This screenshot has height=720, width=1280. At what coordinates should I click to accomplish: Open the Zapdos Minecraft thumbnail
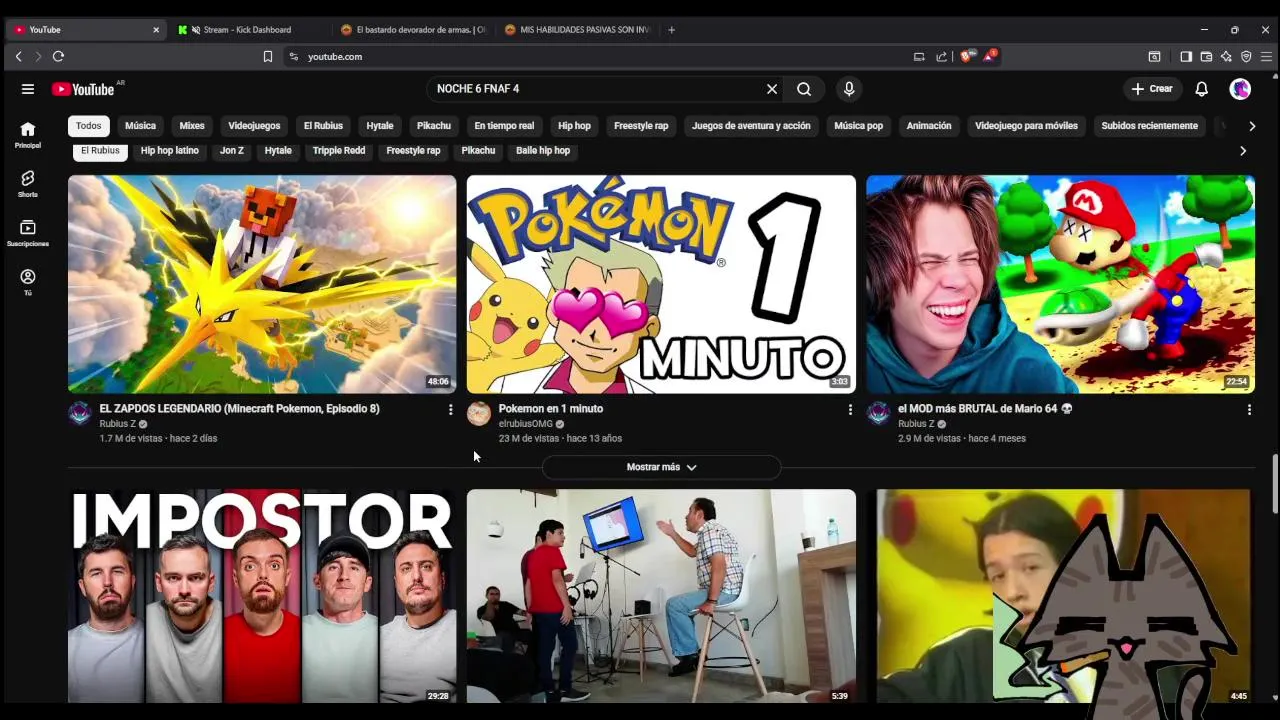(262, 284)
